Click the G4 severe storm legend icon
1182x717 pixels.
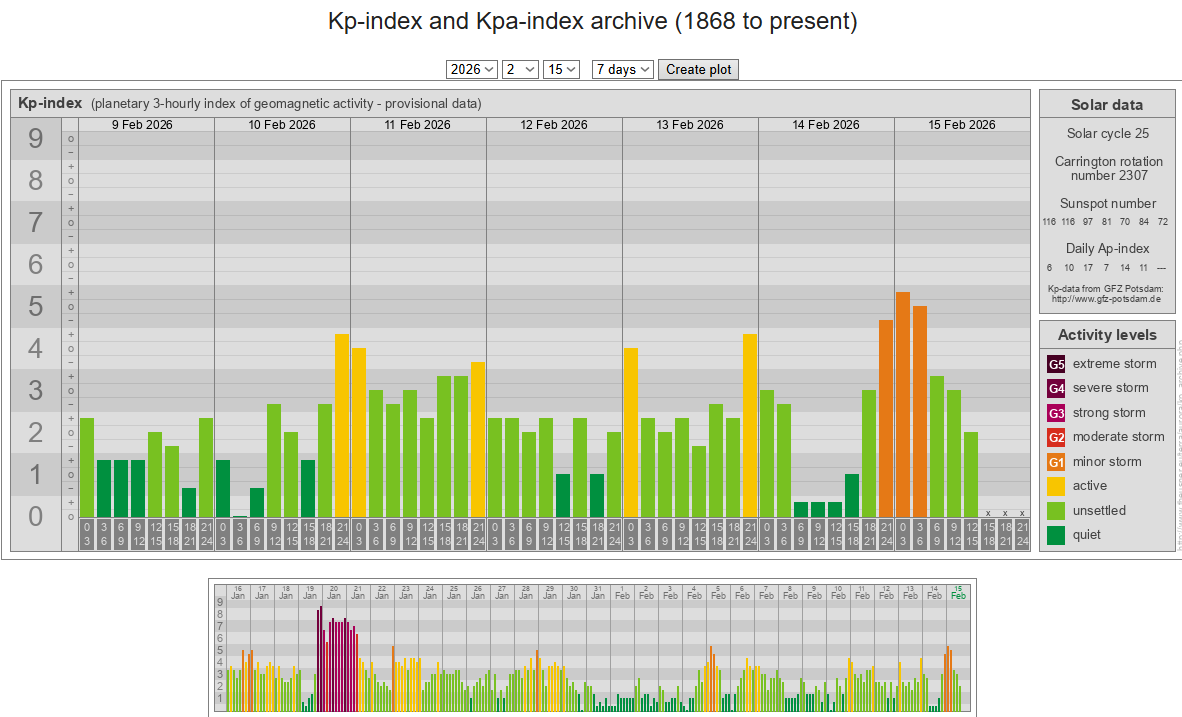1056,388
